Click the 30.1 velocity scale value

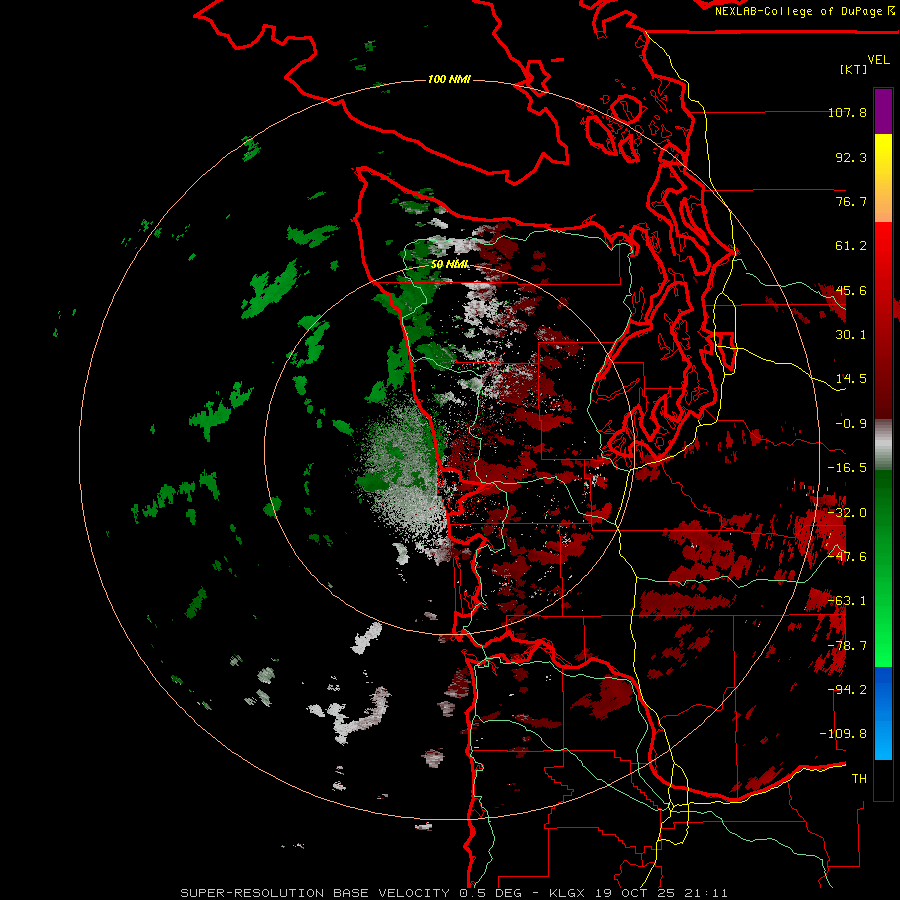tap(851, 335)
